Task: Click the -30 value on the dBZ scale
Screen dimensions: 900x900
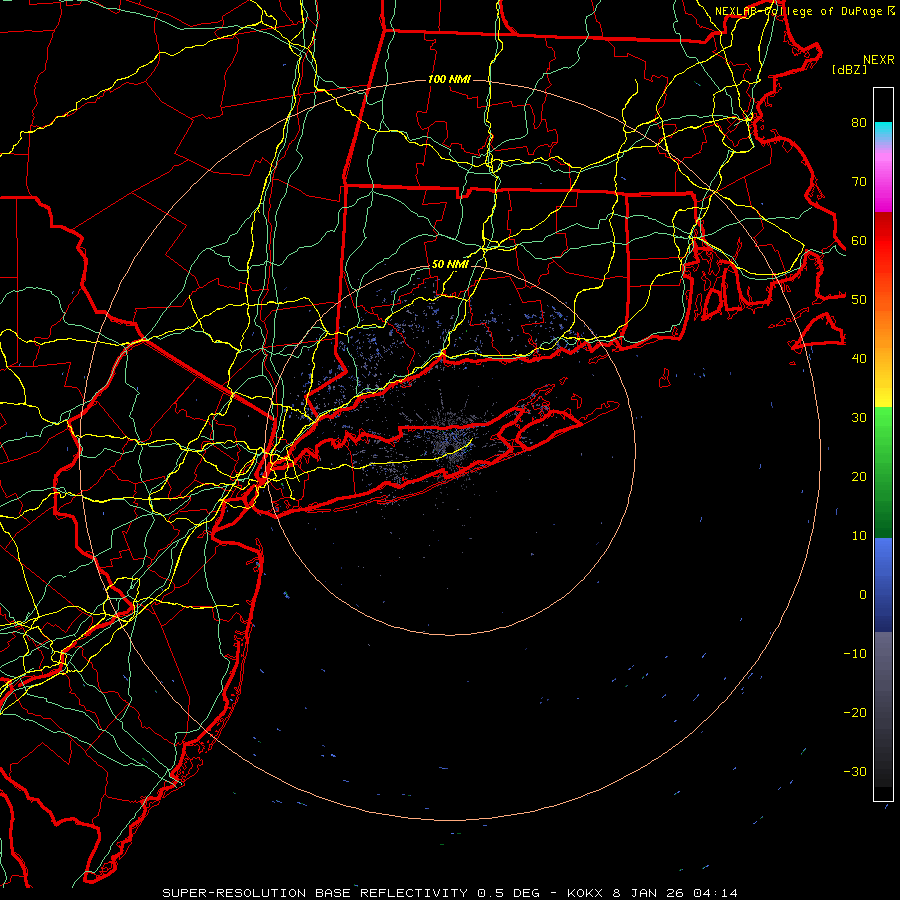Action: 855,771
